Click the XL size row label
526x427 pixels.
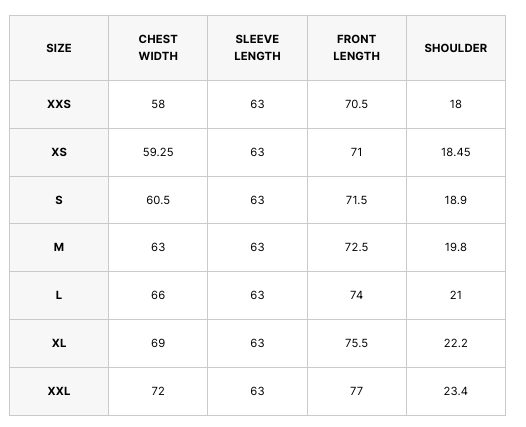coord(59,343)
